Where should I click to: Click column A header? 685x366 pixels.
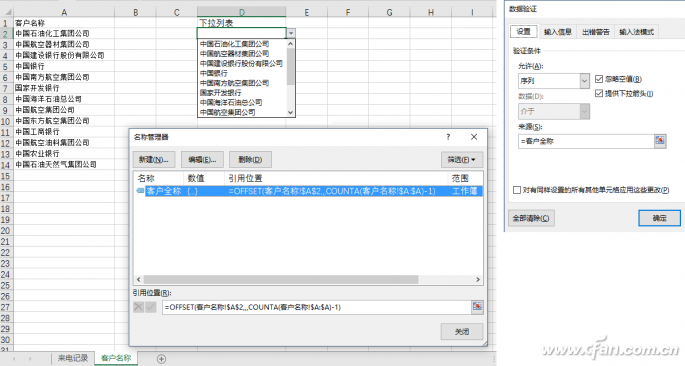click(64, 12)
